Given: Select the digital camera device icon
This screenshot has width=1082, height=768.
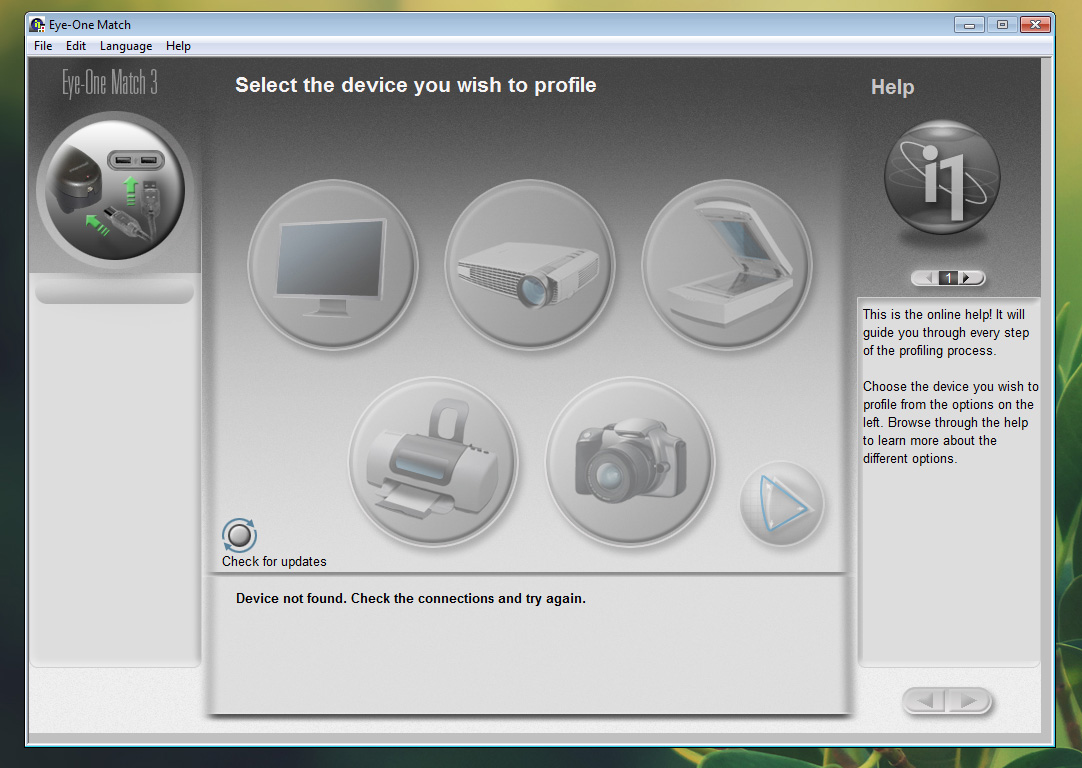Looking at the screenshot, I should [630, 462].
